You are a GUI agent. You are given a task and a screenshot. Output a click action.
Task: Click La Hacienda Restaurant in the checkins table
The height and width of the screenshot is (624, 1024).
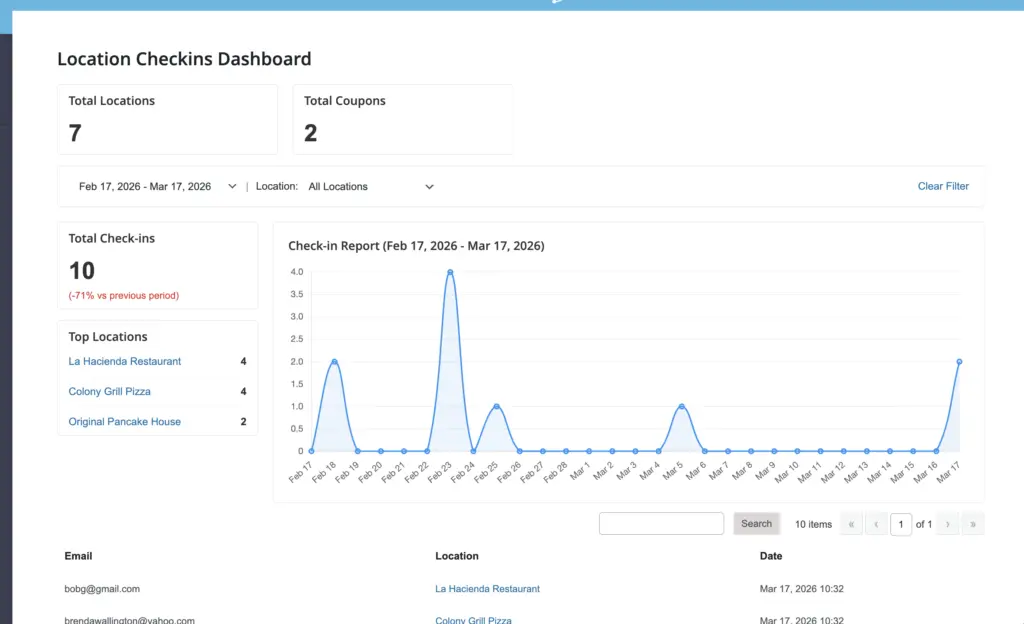(x=487, y=588)
